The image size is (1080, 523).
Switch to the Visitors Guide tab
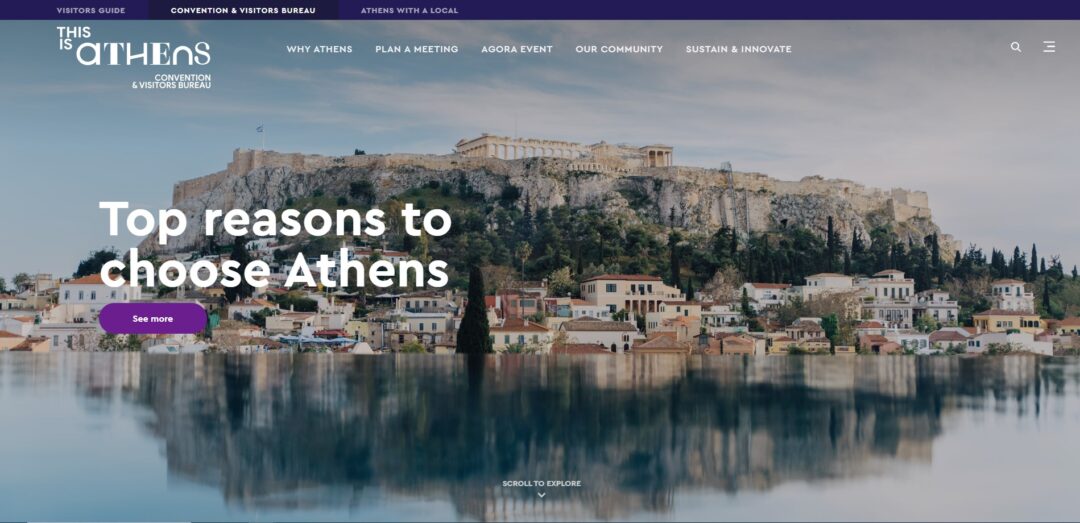[91, 10]
